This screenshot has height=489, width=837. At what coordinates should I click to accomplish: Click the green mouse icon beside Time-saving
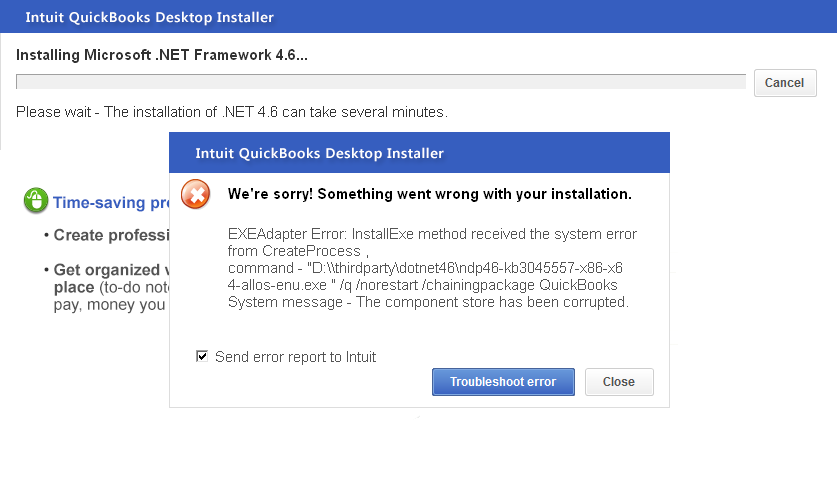click(x=35, y=202)
